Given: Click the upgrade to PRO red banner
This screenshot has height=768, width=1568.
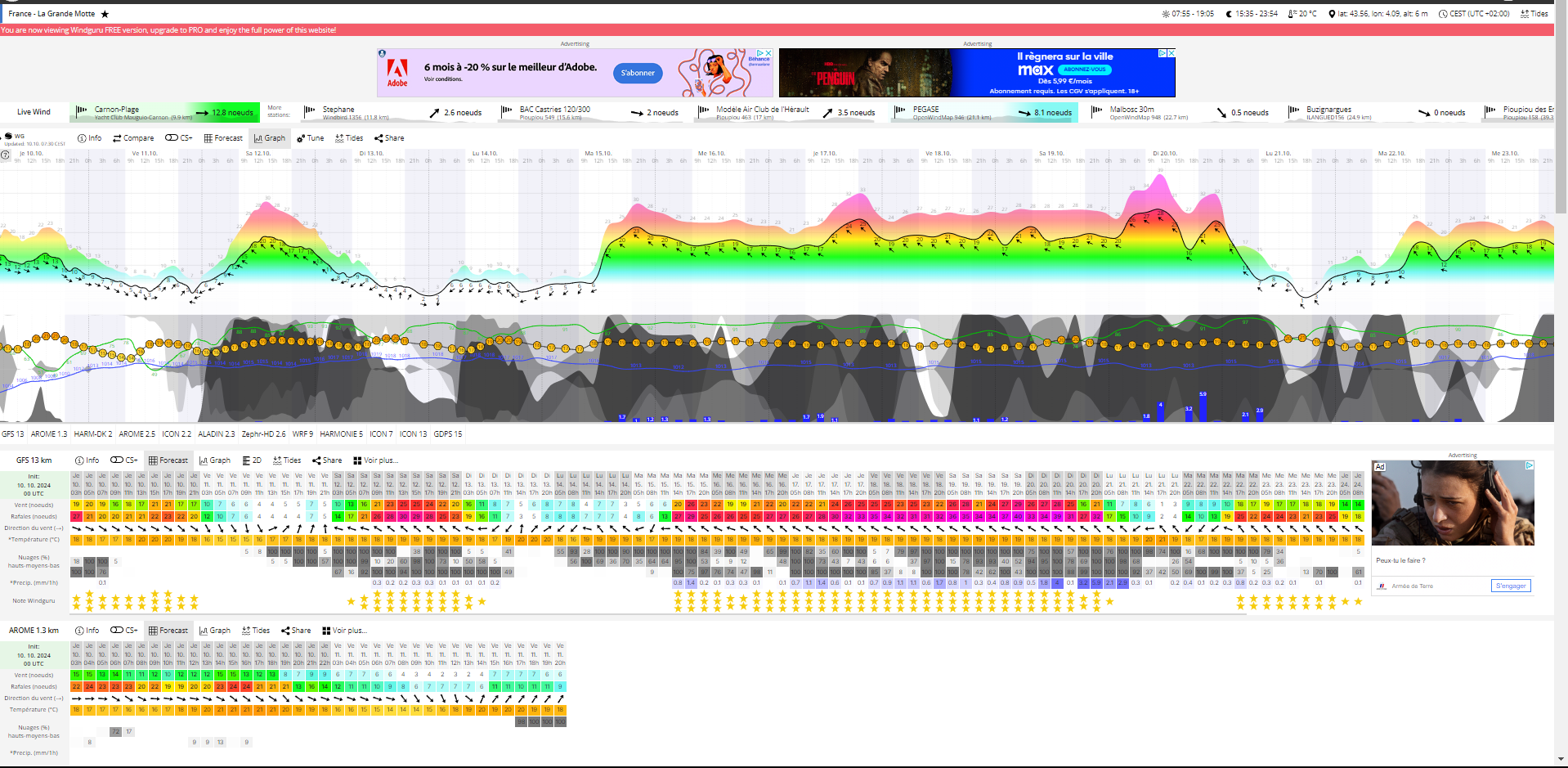Looking at the screenshot, I should click(x=168, y=30).
